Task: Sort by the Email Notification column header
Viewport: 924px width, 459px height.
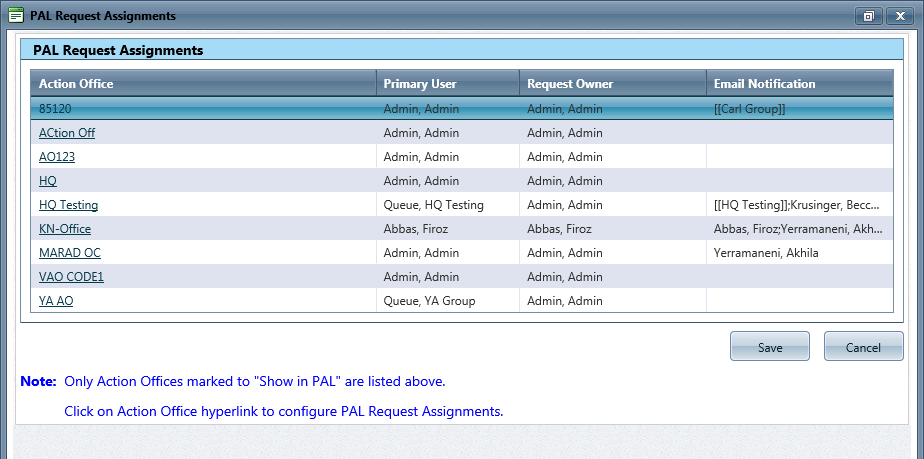Action: click(x=800, y=84)
